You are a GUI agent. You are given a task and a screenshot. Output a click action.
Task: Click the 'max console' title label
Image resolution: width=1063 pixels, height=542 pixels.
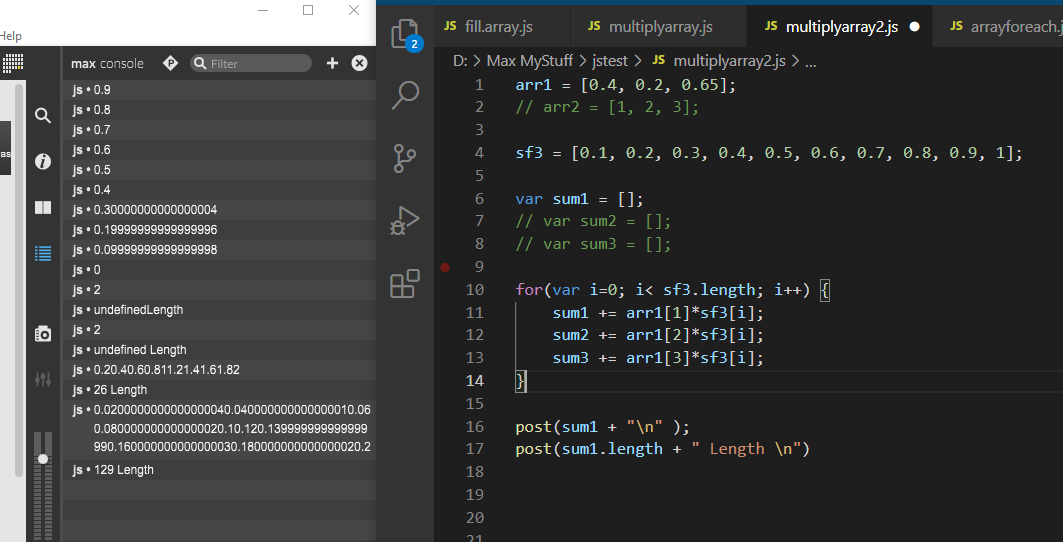point(107,63)
